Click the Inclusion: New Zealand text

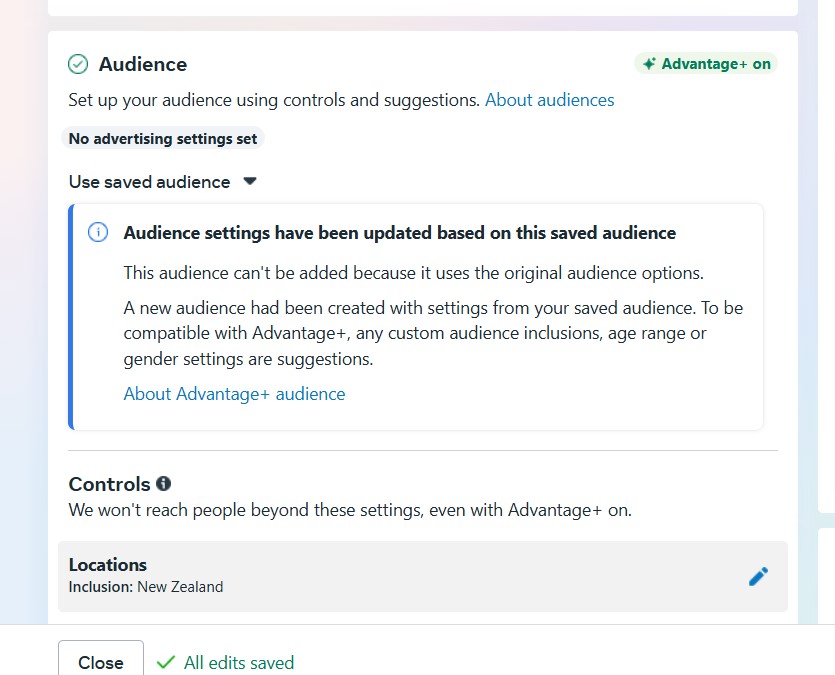(x=146, y=587)
